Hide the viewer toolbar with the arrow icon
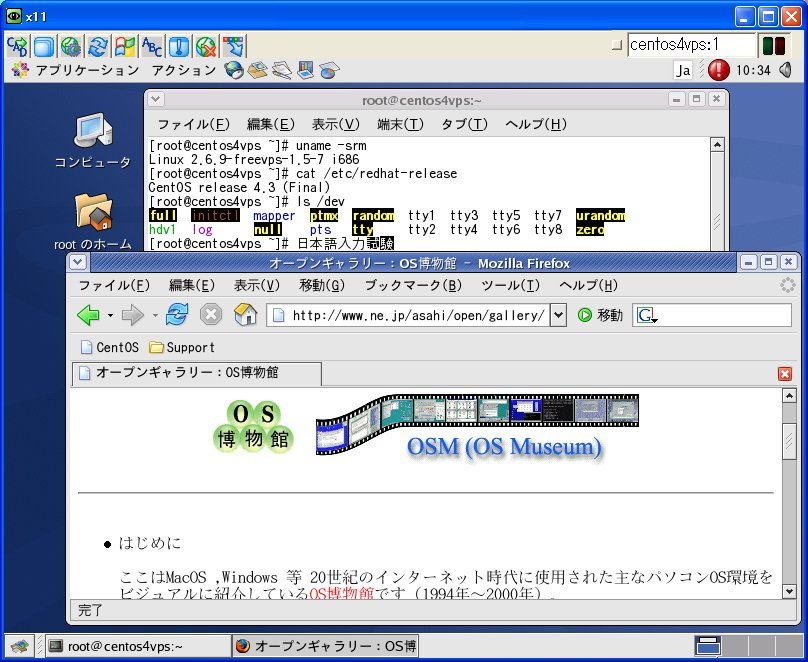This screenshot has height=662, width=808. pyautogui.click(x=234, y=46)
